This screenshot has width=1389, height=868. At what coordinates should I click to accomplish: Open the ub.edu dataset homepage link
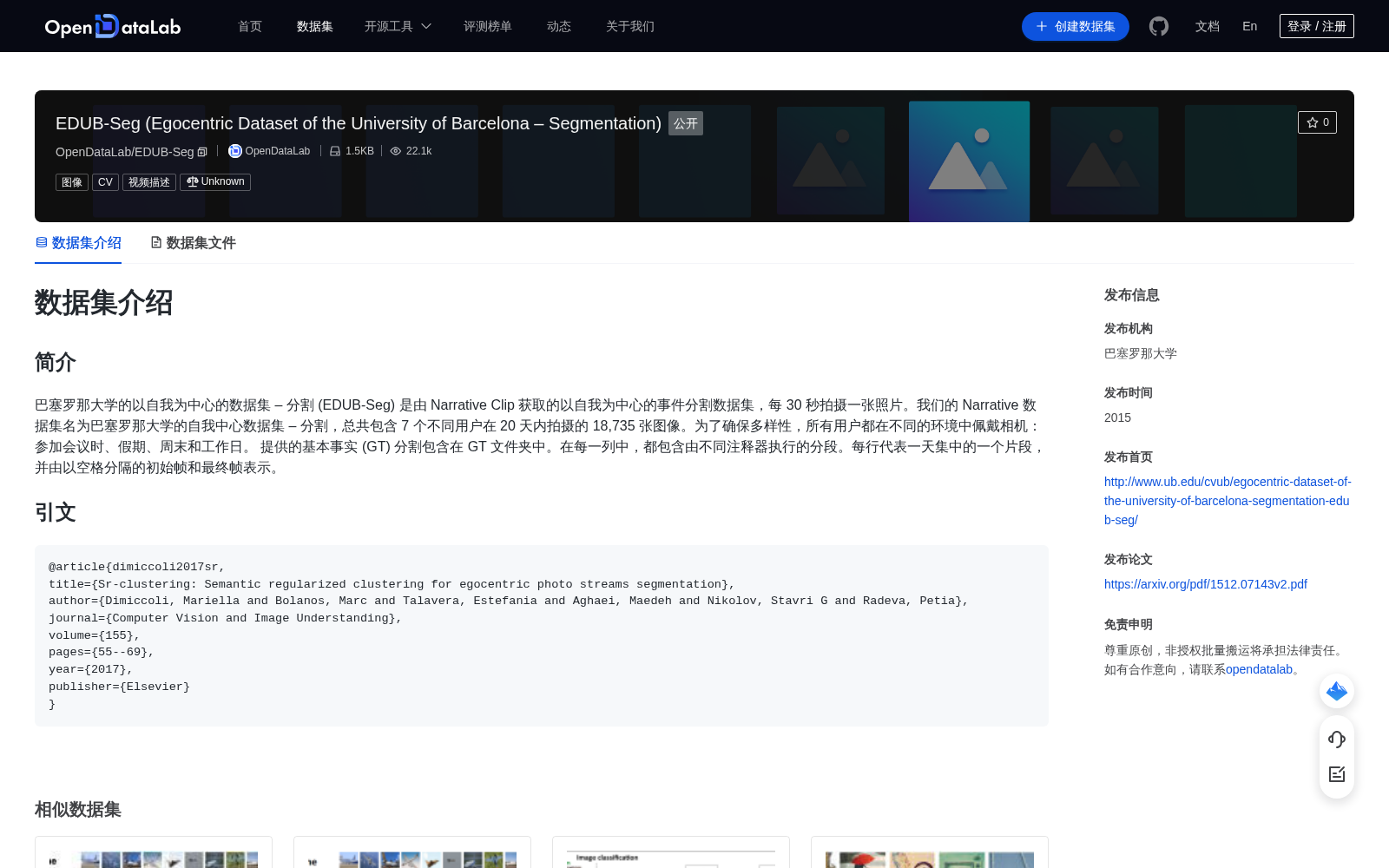click(x=1228, y=501)
